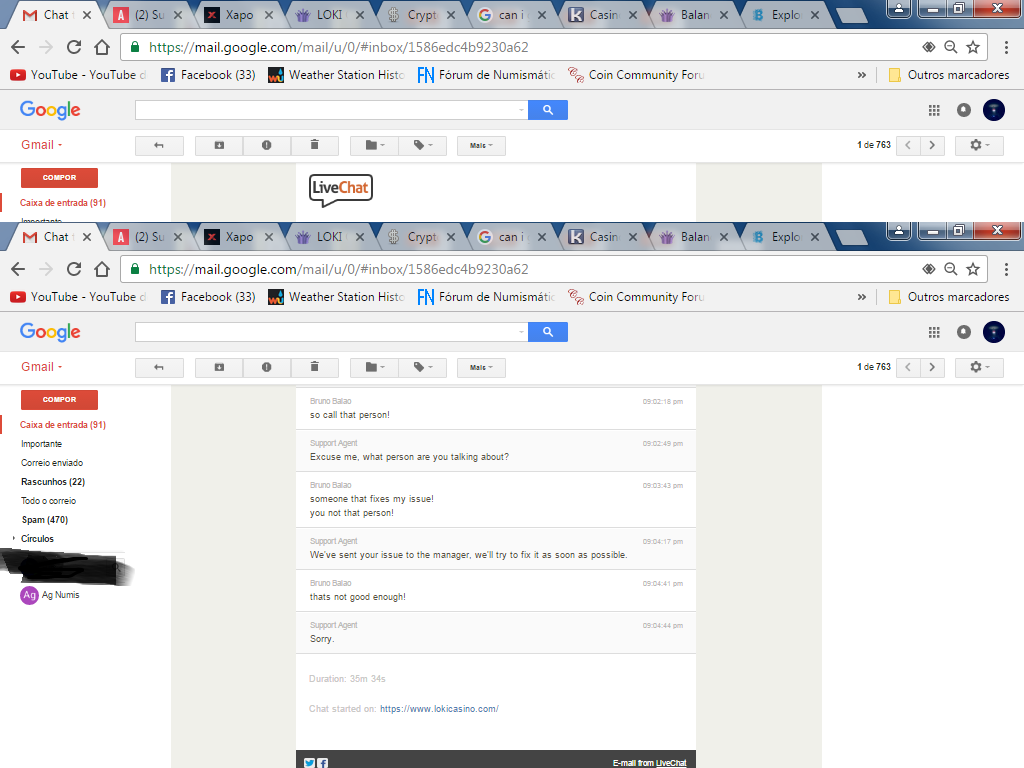The image size is (1024, 768).
Task: Open Todo o correio folder
Action: pos(48,501)
